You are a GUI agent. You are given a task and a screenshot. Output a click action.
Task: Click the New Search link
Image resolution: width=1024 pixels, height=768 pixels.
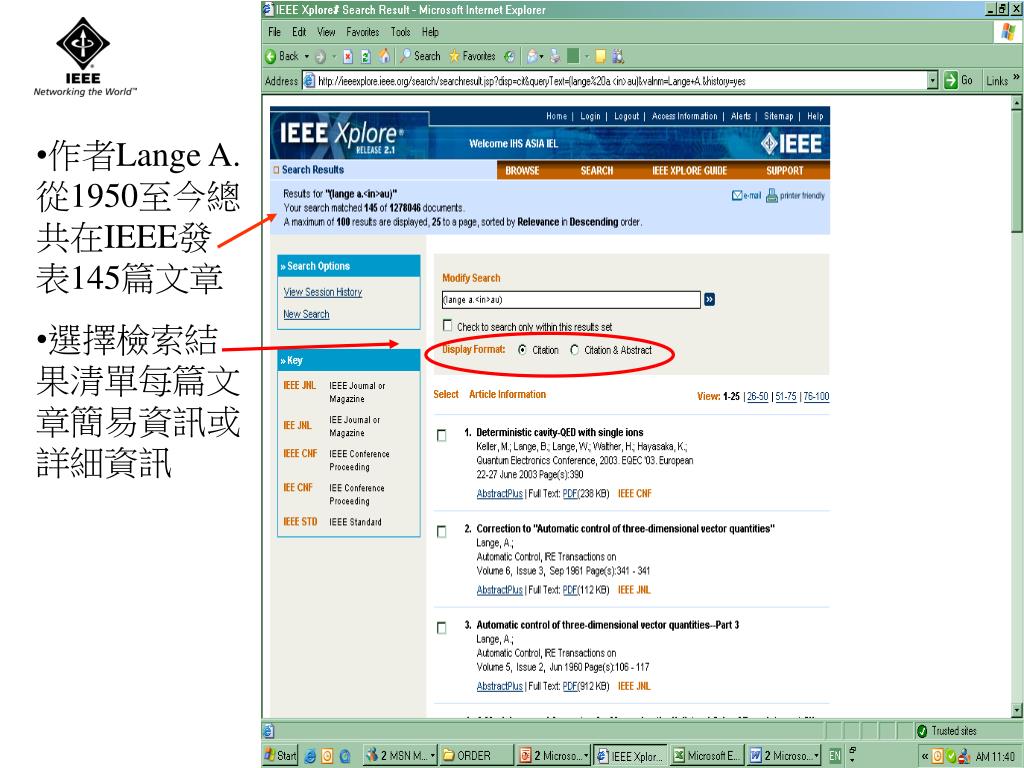click(306, 314)
